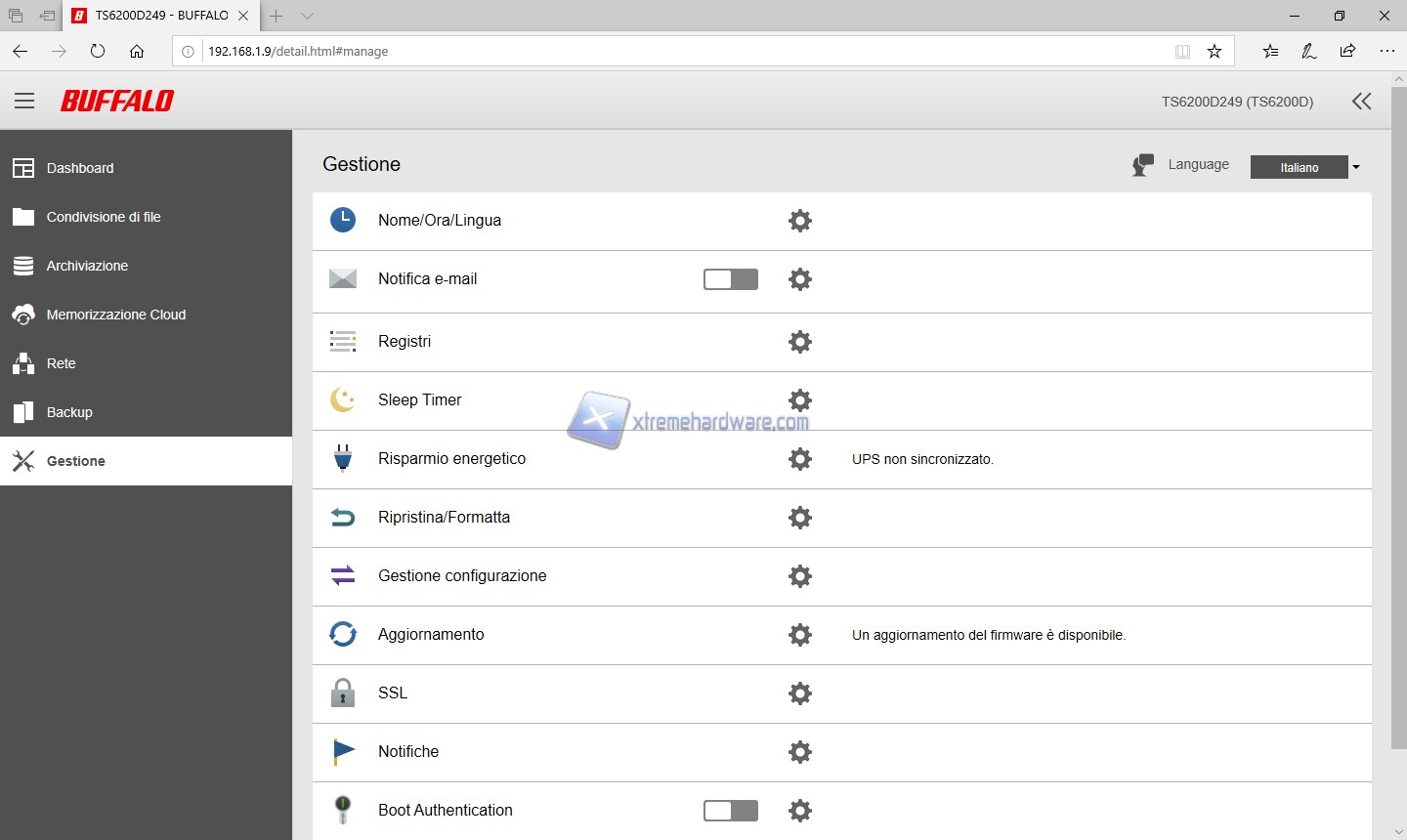Open the hamburger menu beside Buffalo logo
This screenshot has height=840, width=1407.
[x=24, y=101]
